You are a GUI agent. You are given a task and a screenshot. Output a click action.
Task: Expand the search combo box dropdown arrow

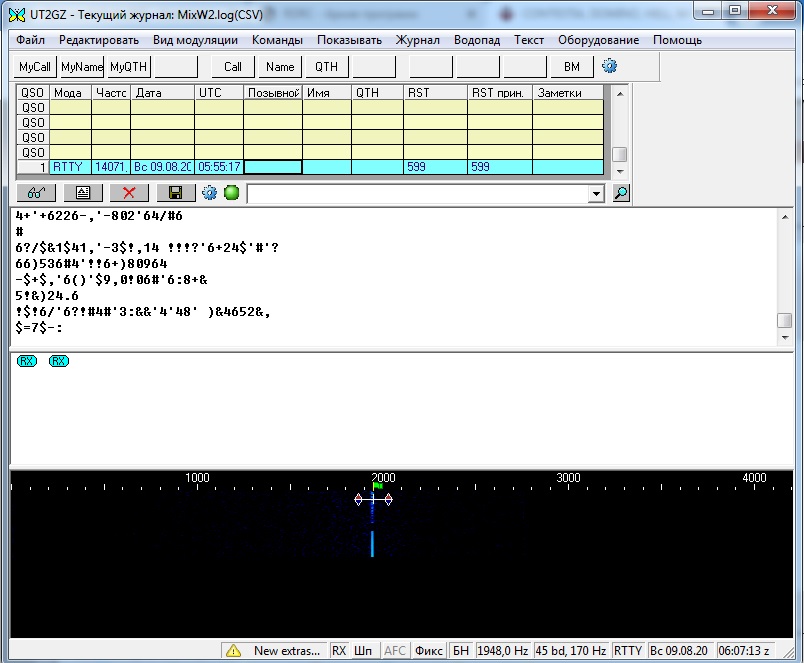[597, 193]
